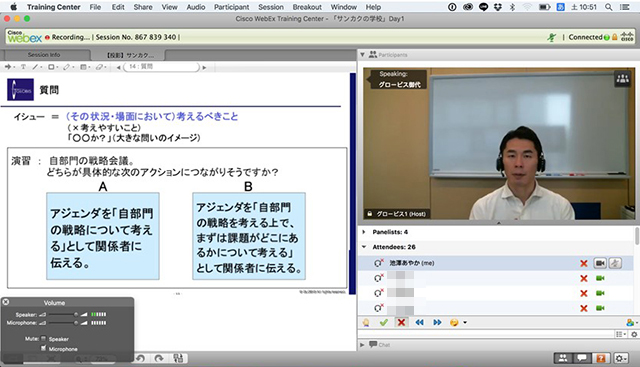This screenshot has width=640, height=367.
Task: Send red X No feedback
Action: 401,323
